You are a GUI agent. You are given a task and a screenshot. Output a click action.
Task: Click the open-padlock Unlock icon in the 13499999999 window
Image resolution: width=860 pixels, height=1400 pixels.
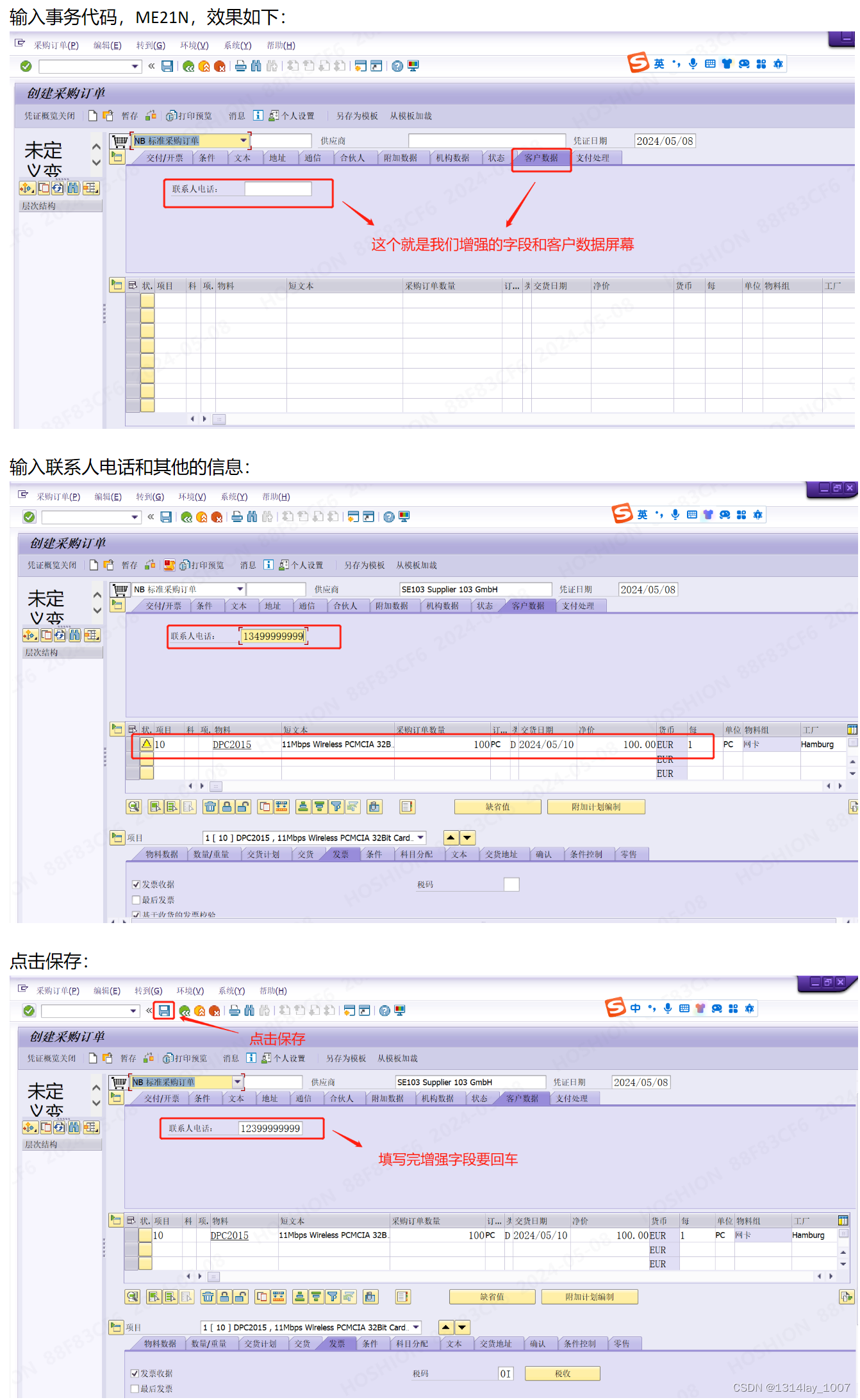pyautogui.click(x=243, y=807)
